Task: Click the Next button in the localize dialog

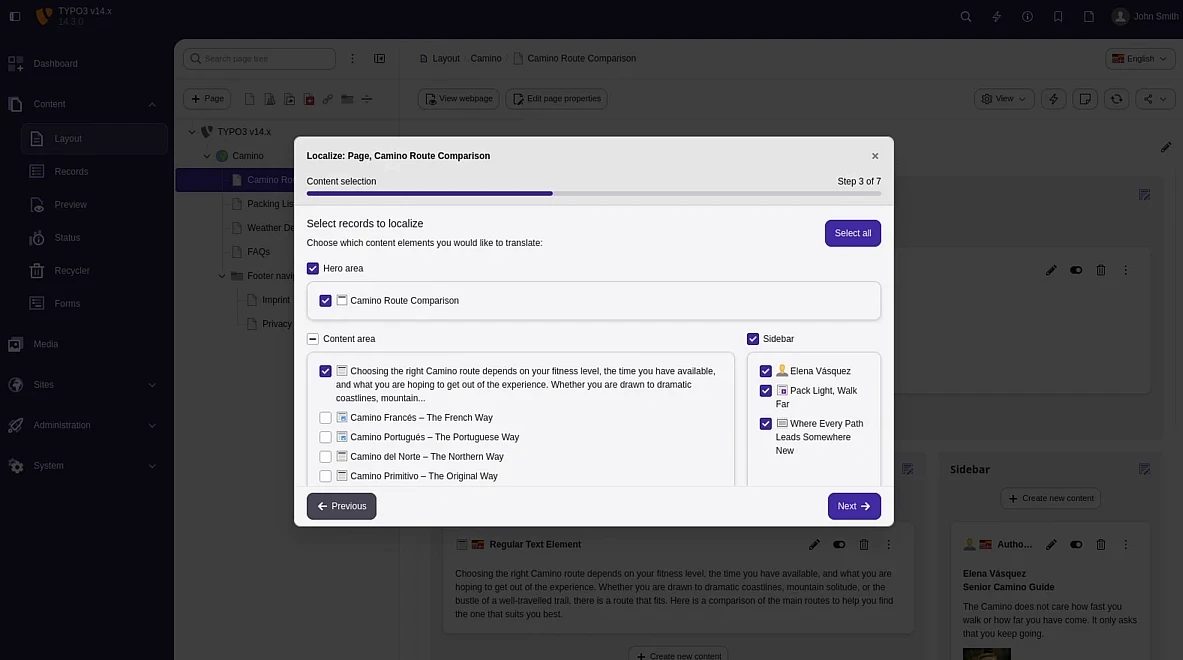Action: click(854, 506)
